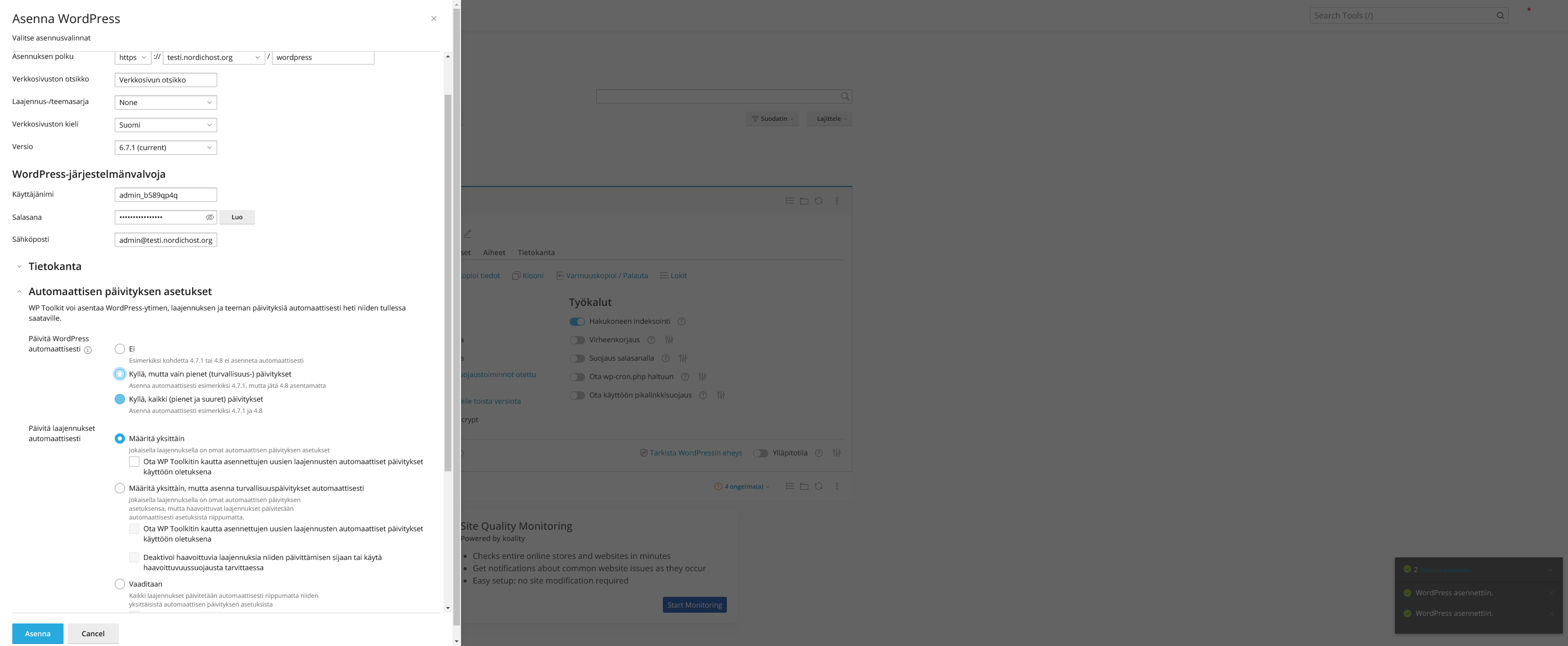Open help icon for pikalinkkisuojaus
Screen dimensions: 1568x646
703,395
